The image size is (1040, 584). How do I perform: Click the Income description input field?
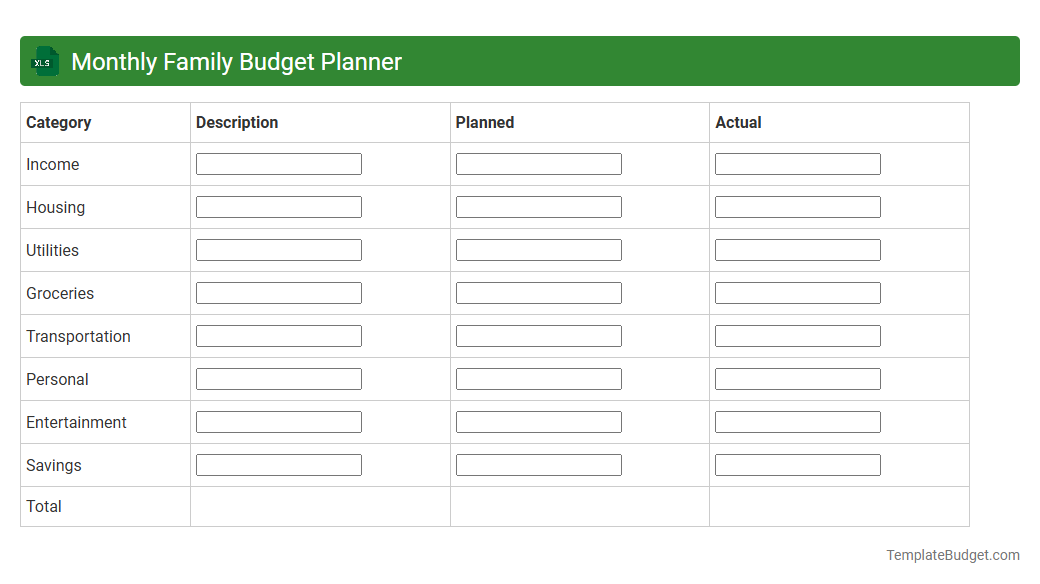coord(278,163)
